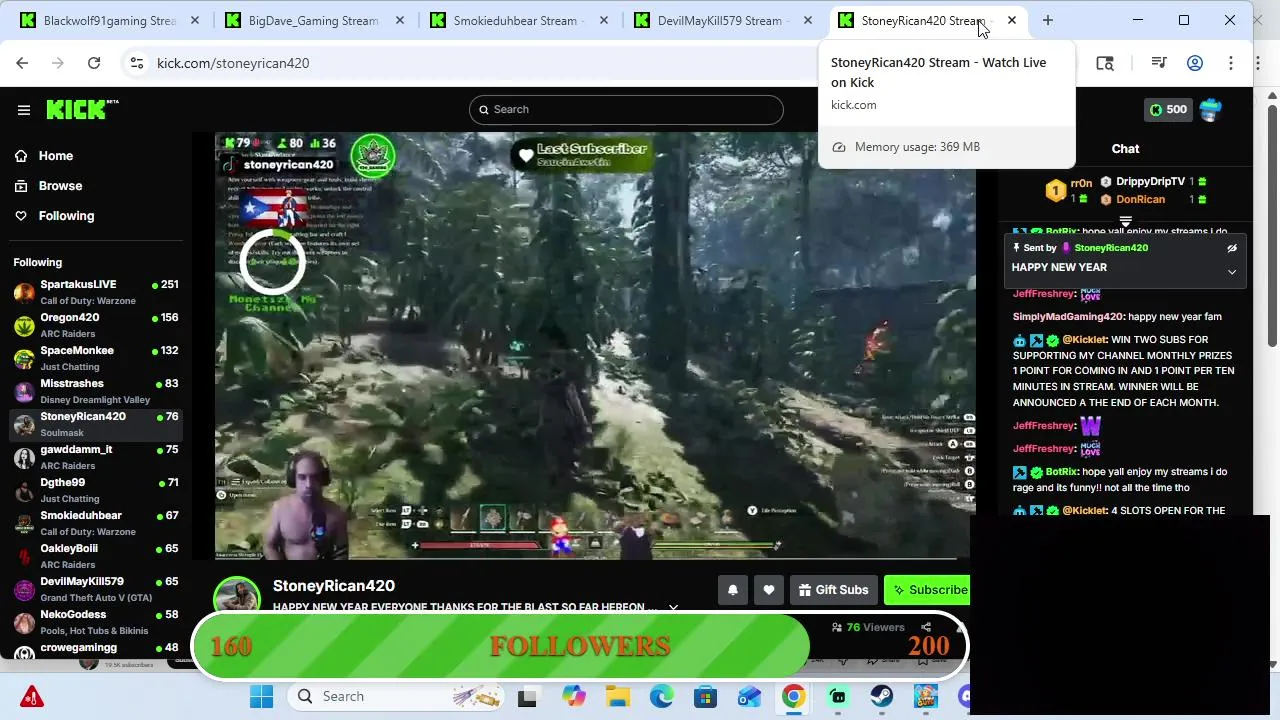Click the StoneyRican420 channel name heading

(334, 586)
